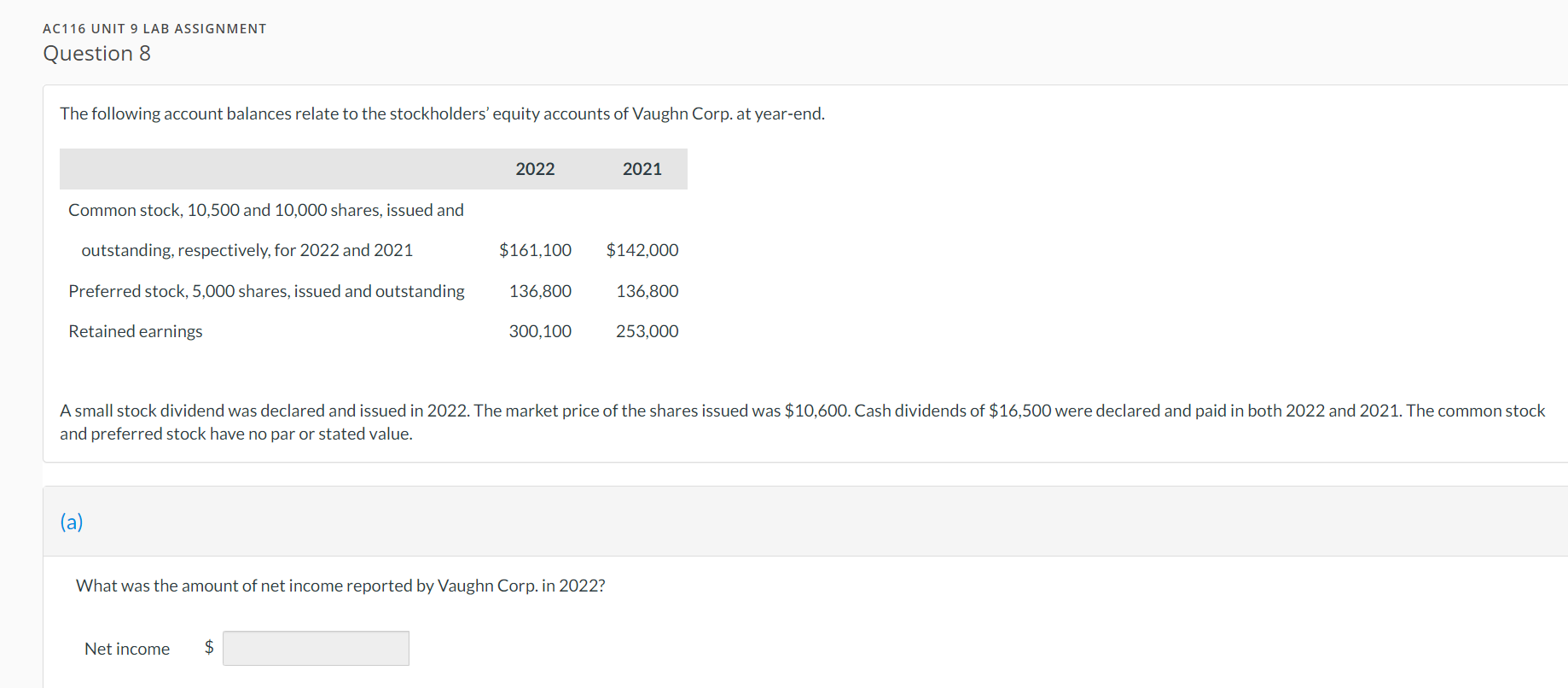Select the 2022 column header
Image resolution: width=1568 pixels, height=688 pixels.
(x=535, y=169)
